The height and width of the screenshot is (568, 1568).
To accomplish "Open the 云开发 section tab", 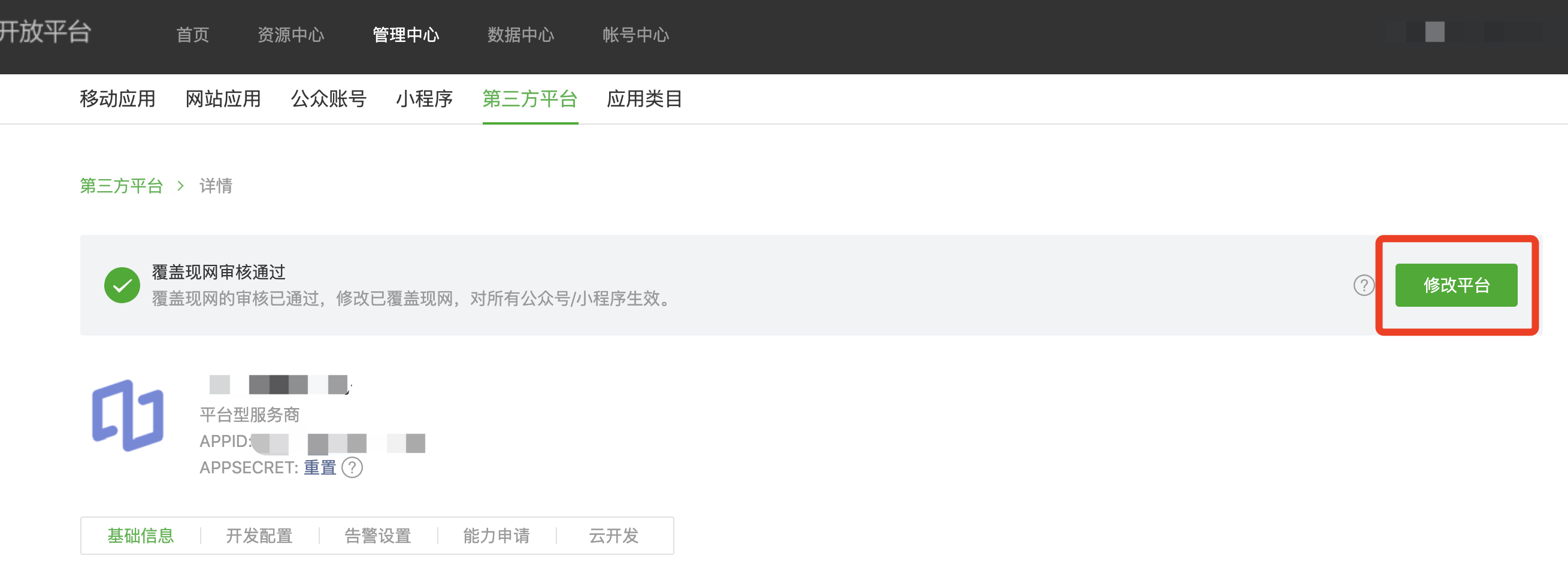I will 613,536.
